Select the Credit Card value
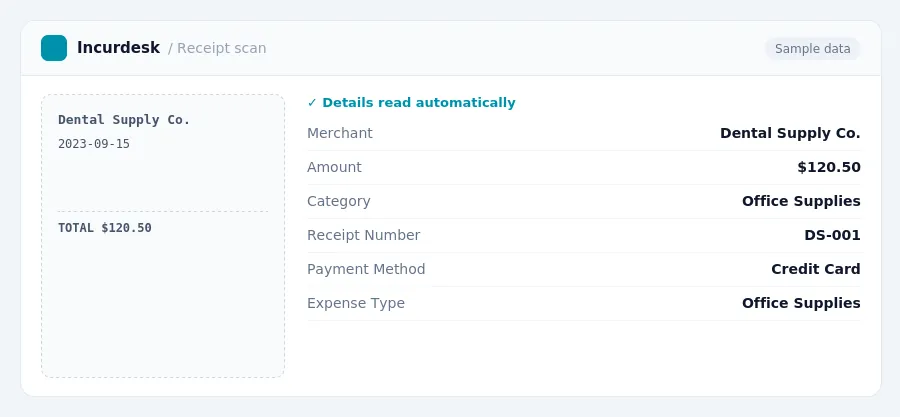The width and height of the screenshot is (900, 417). pyautogui.click(x=816, y=269)
